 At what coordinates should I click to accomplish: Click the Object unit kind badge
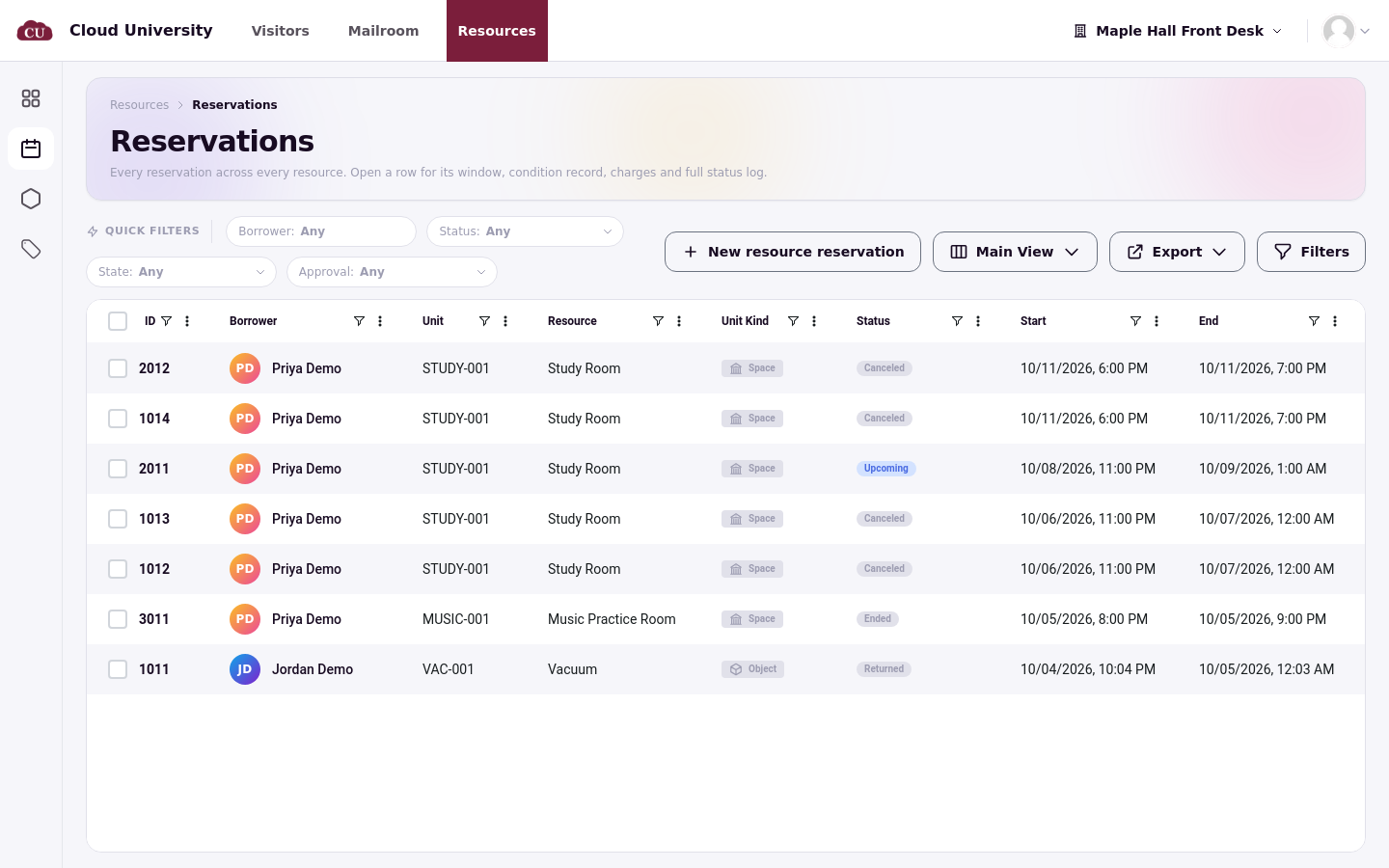(x=752, y=669)
